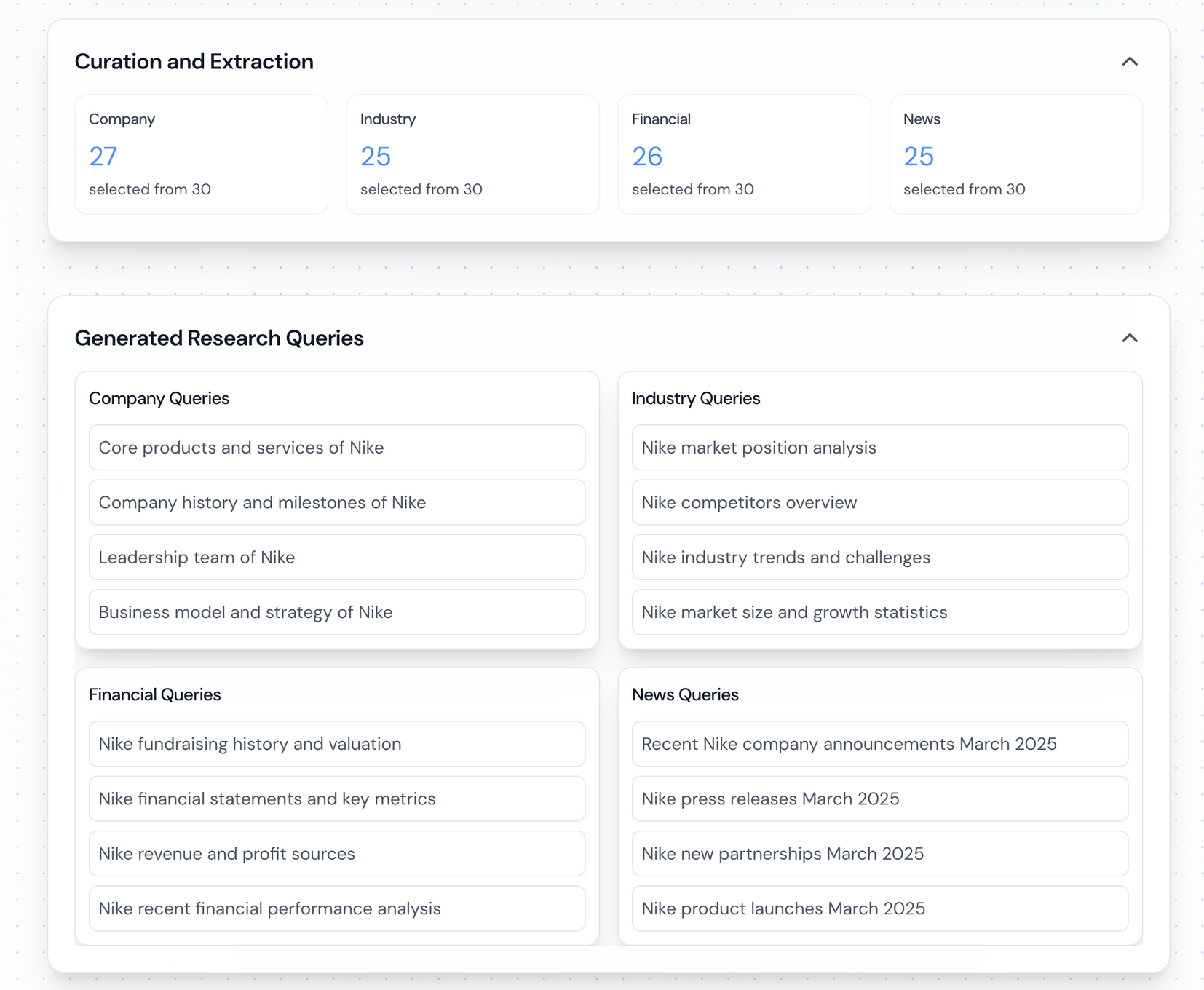Viewport: 1204px width, 990px height.
Task: Click 'selected from 30' under News
Action: [x=965, y=189]
